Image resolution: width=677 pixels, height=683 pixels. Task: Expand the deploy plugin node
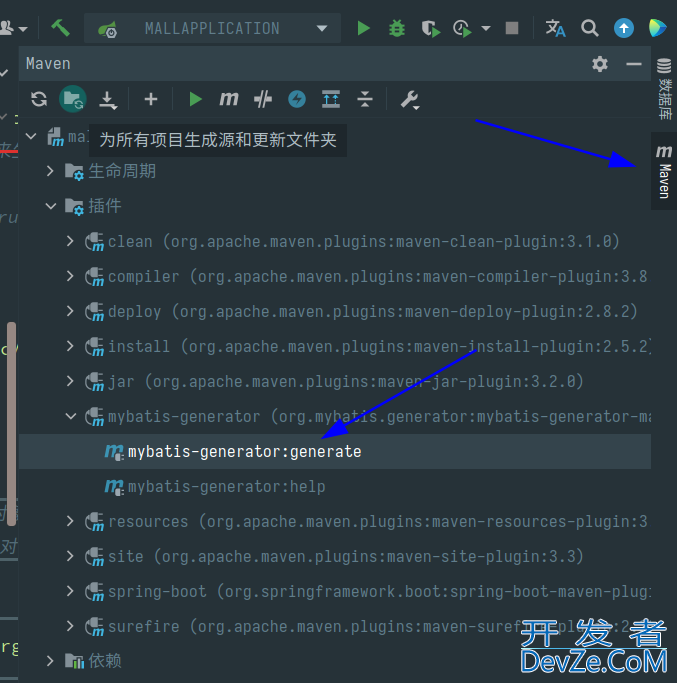70,311
